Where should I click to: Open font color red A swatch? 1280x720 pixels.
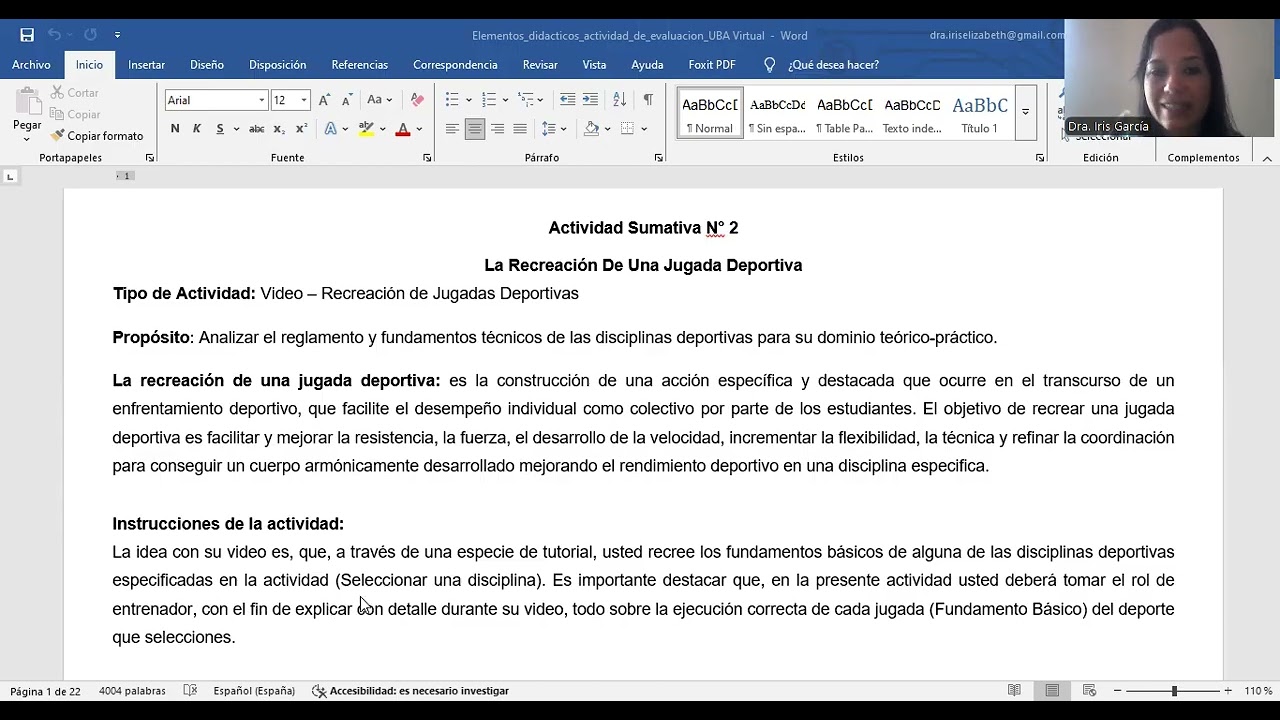click(403, 128)
